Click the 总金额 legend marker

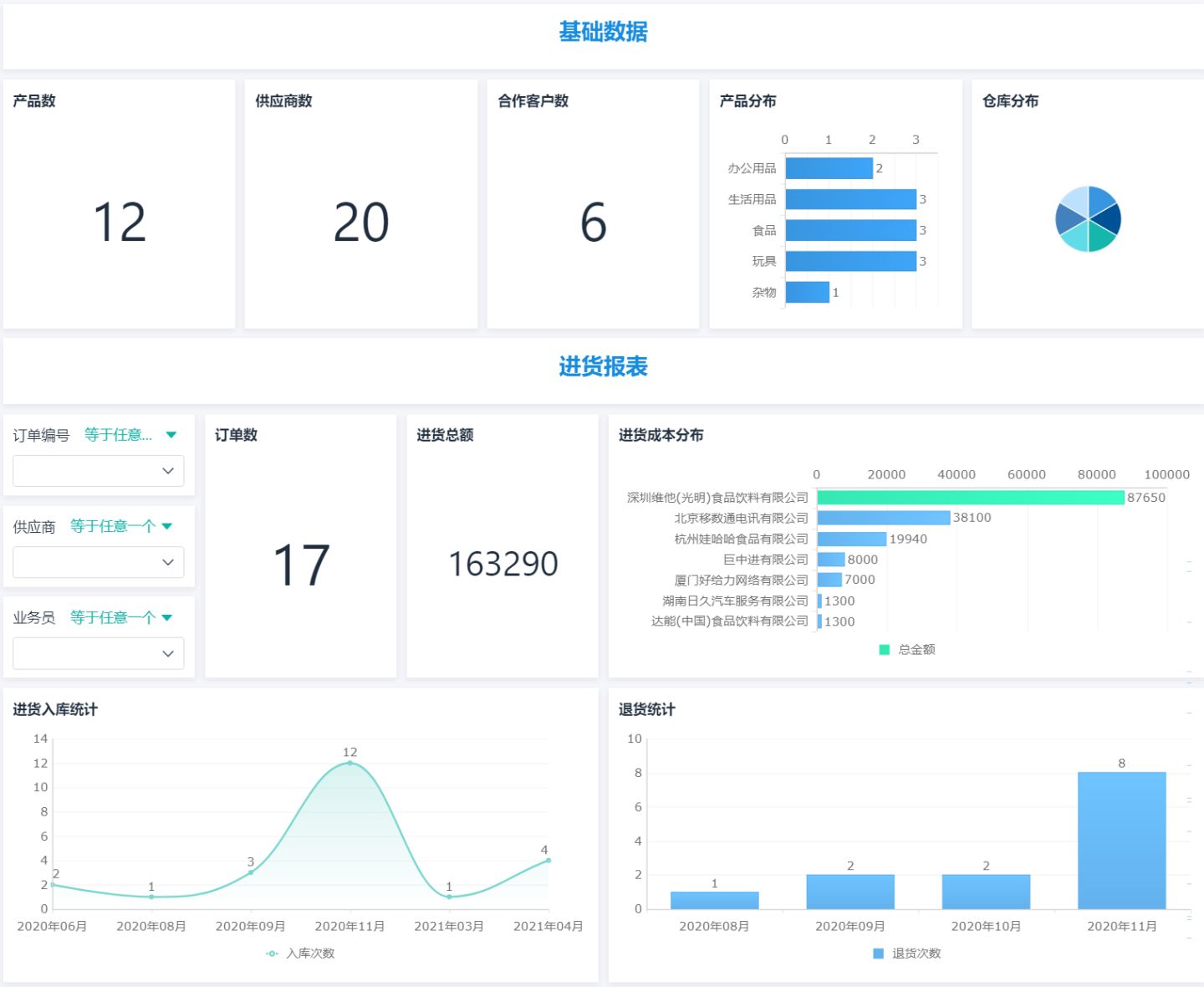885,650
